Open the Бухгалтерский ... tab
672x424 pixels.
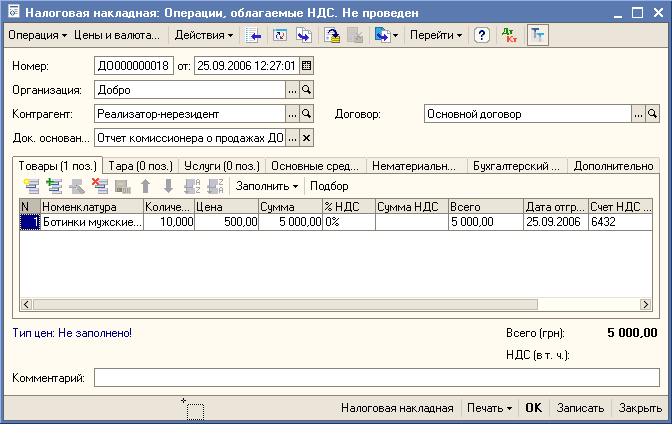click(516, 166)
